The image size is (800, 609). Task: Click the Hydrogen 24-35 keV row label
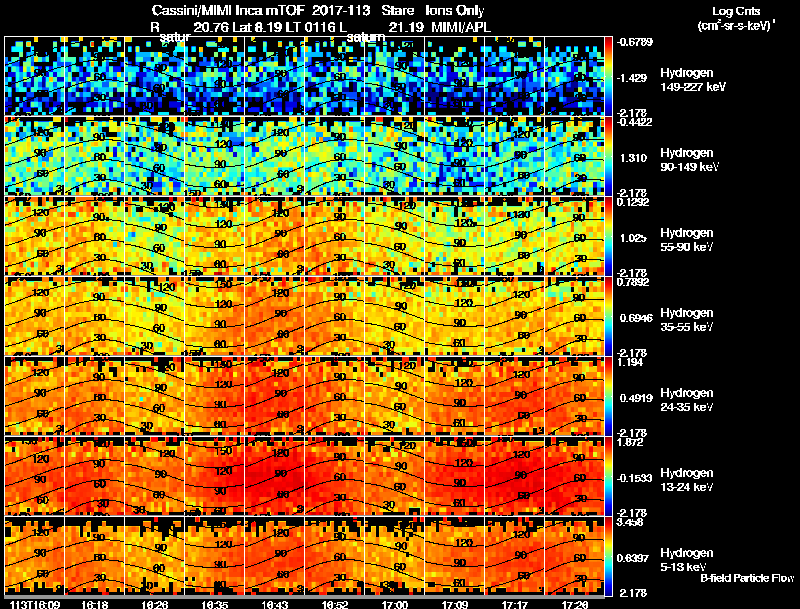click(x=687, y=400)
